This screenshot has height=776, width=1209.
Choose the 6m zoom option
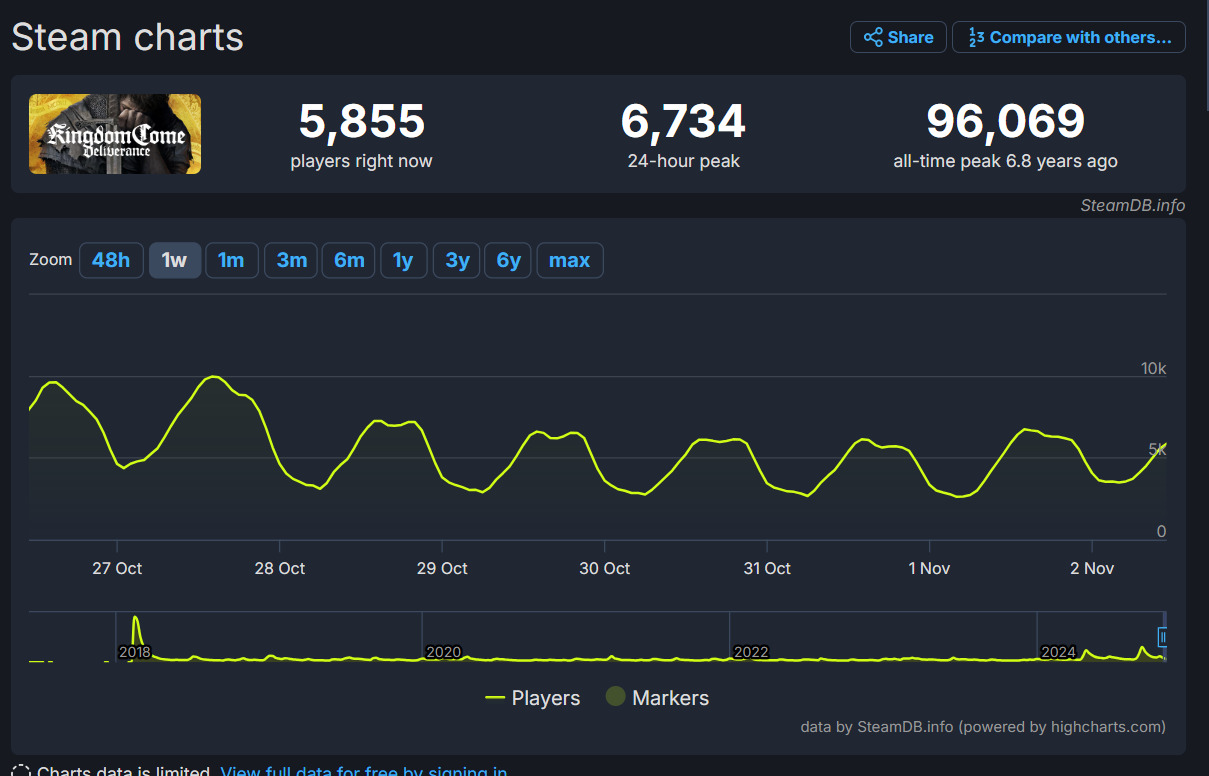coord(349,260)
